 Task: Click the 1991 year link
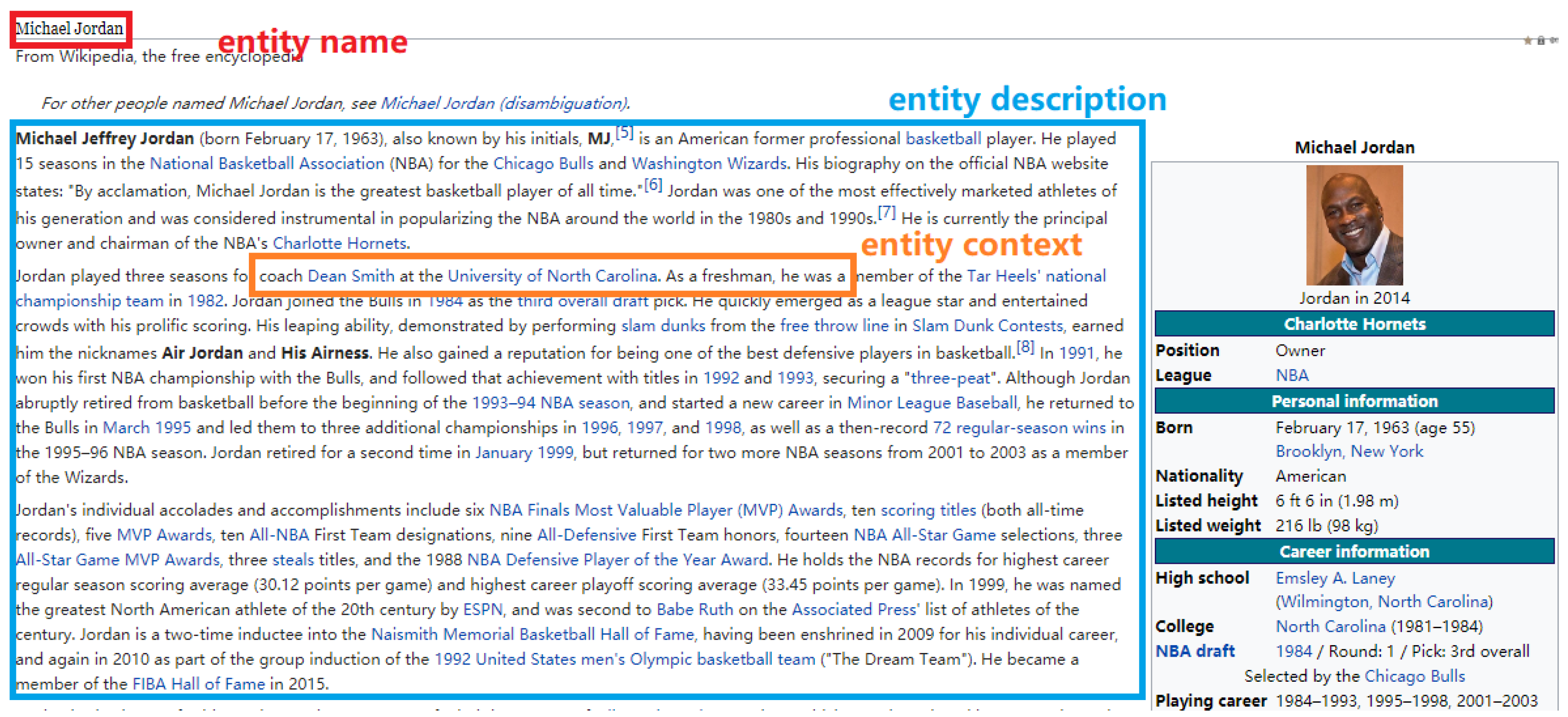[x=1077, y=353]
